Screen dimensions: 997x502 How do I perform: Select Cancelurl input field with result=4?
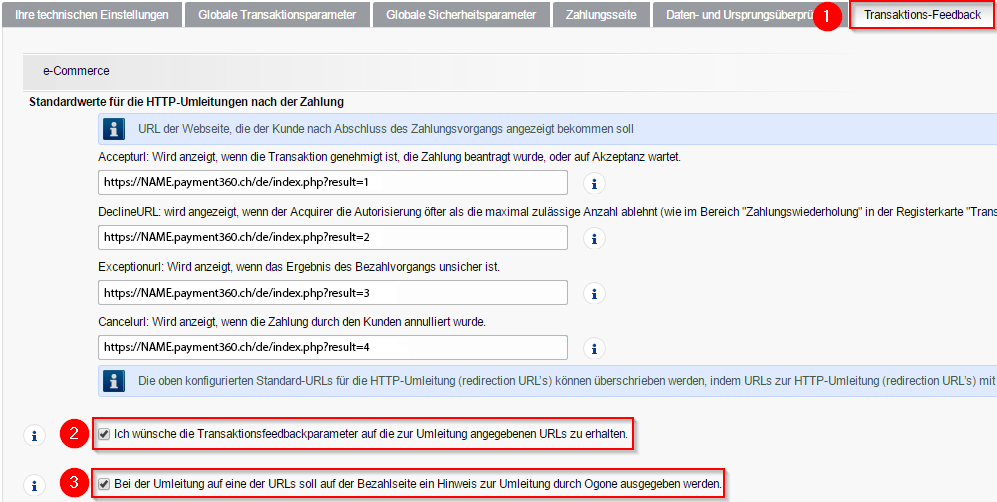pyautogui.click(x=332, y=347)
